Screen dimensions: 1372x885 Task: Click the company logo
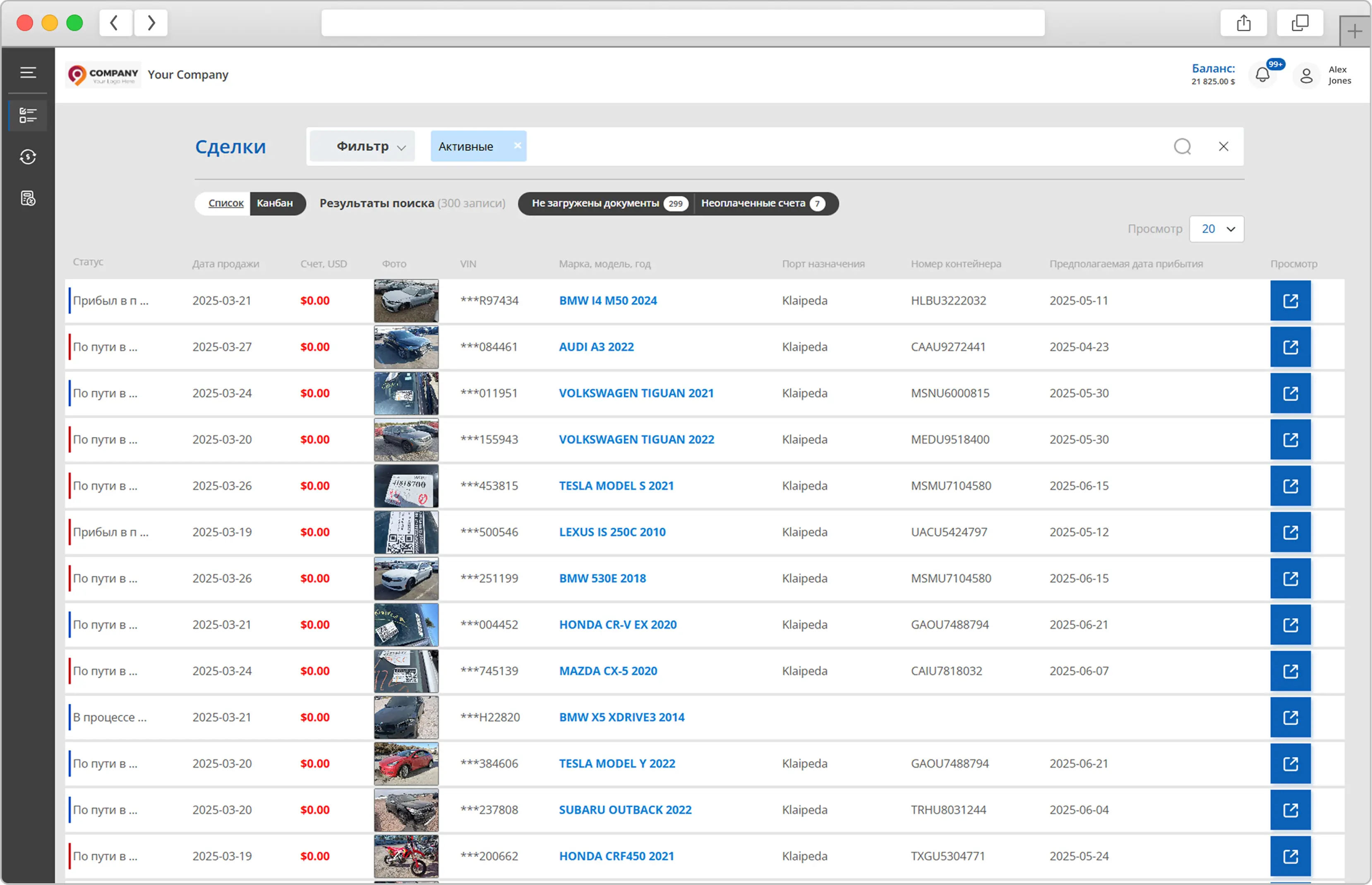click(x=103, y=75)
